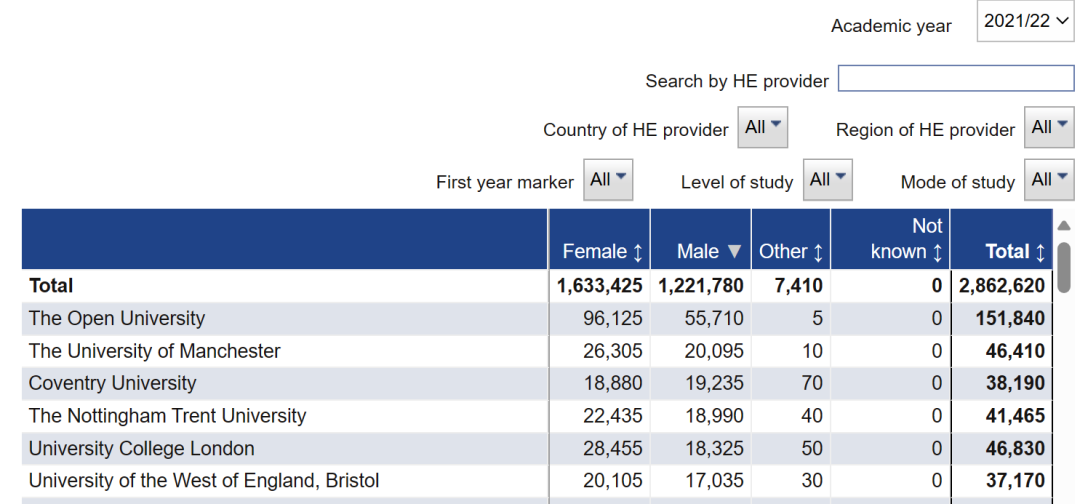Click UCL male count 18,325

[714, 449]
